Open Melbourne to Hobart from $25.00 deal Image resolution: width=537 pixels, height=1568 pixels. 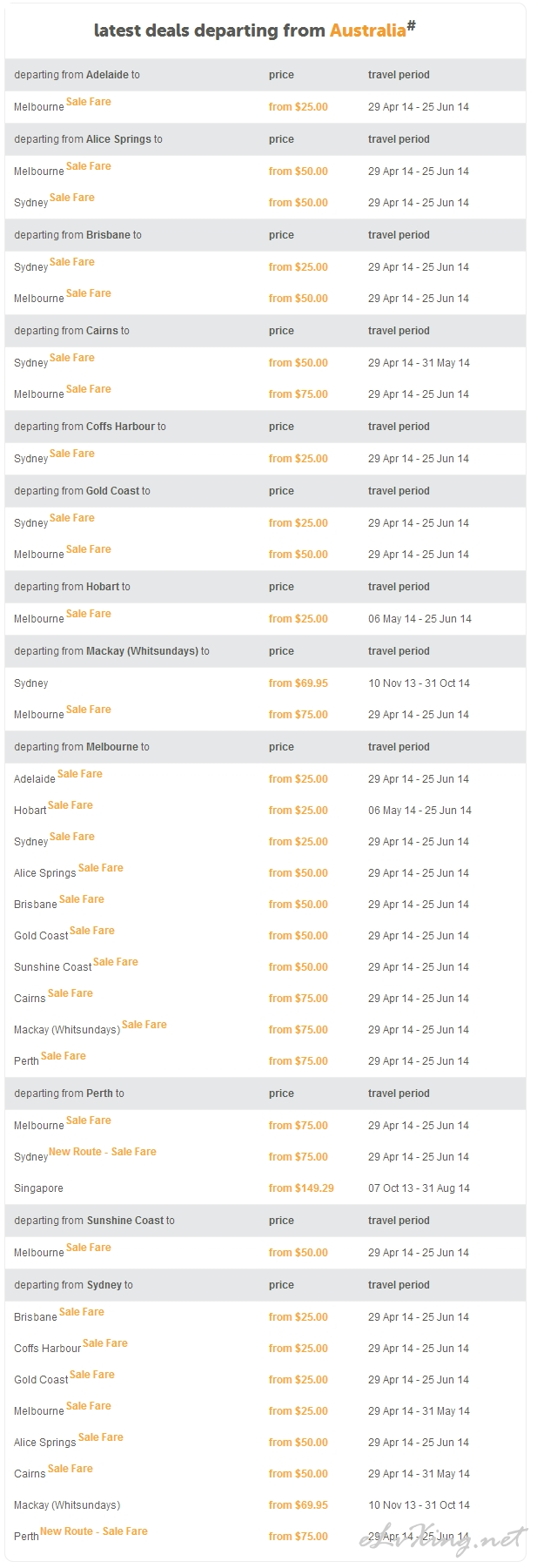pos(298,811)
